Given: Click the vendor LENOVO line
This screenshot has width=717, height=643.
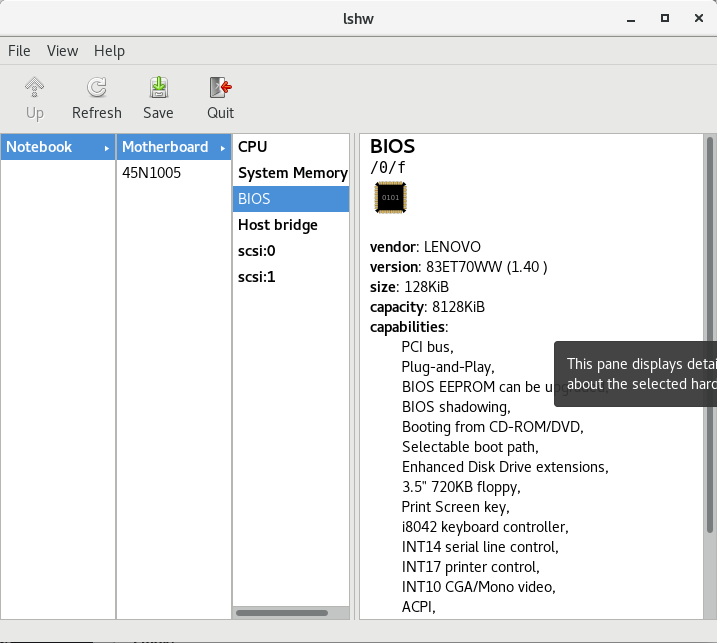Looking at the screenshot, I should [425, 247].
